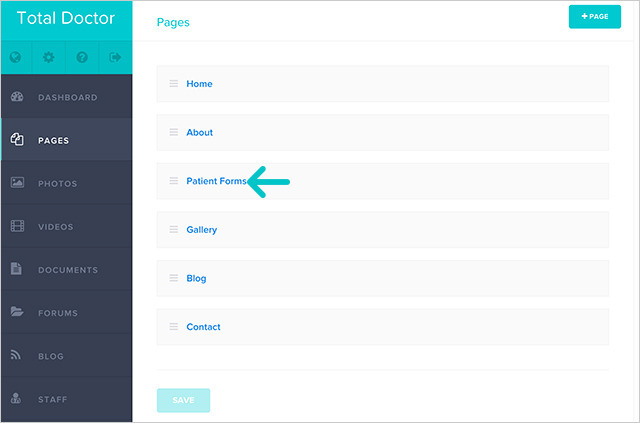Screen dimensions: 640x423
Task: Add a new page with + PAGE
Action: (x=595, y=17)
